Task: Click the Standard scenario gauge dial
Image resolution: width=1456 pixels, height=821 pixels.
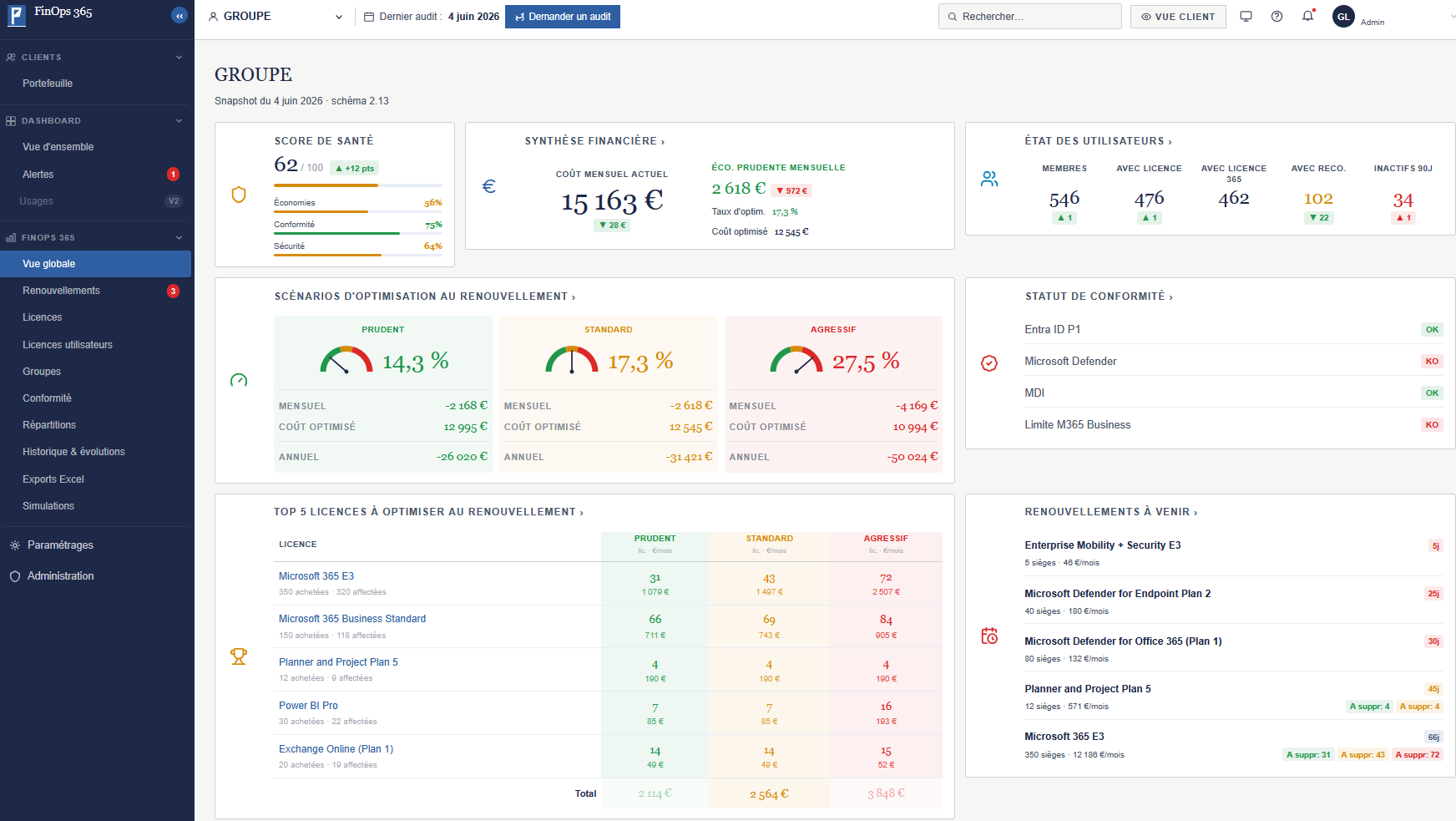Action: pyautogui.click(x=572, y=360)
